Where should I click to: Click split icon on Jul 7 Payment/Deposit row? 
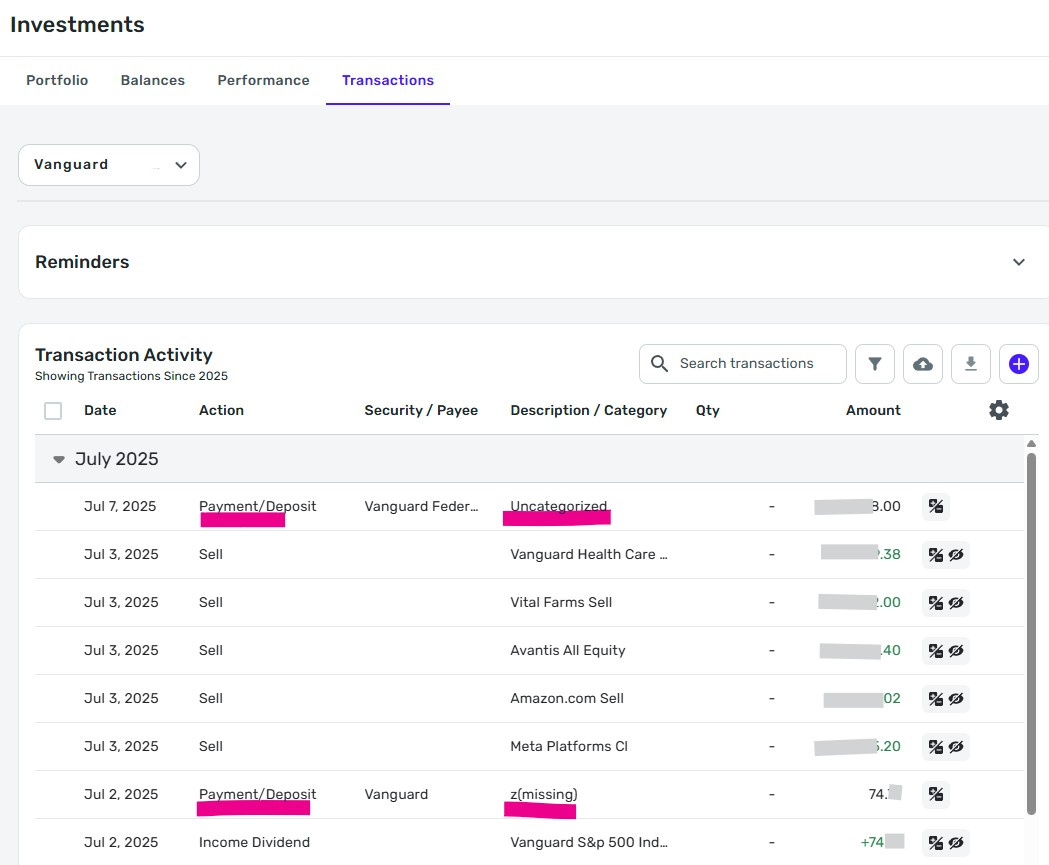(x=935, y=506)
